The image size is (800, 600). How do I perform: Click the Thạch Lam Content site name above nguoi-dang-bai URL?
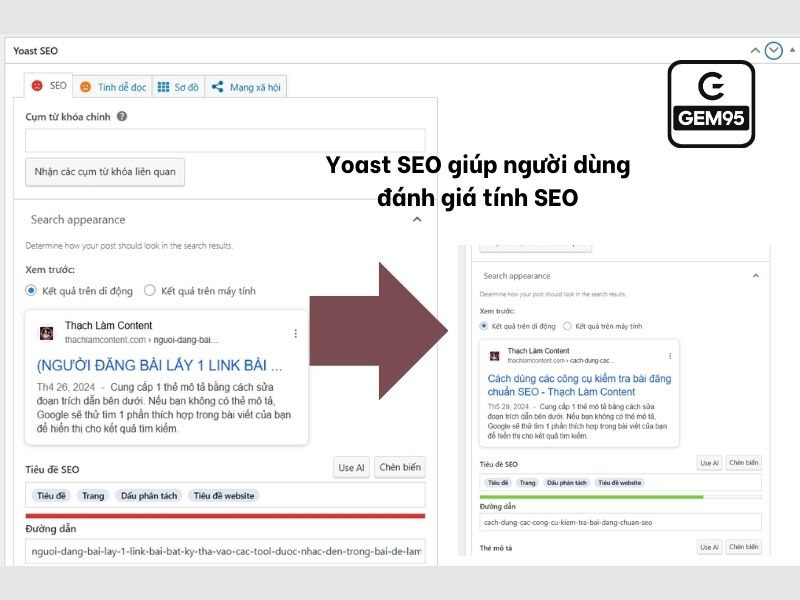point(109,326)
